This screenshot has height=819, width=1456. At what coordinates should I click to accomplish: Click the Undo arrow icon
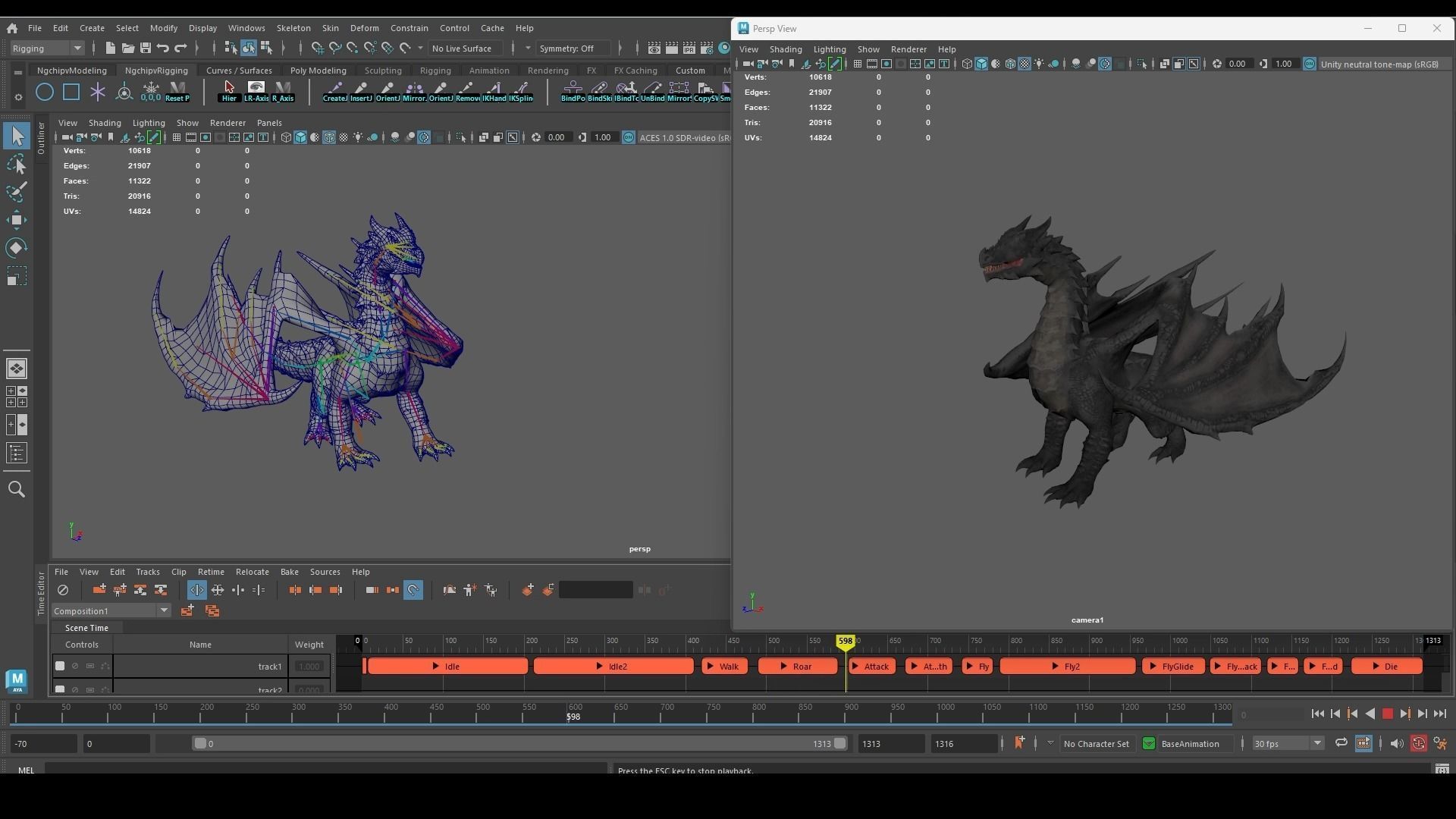tap(163, 48)
